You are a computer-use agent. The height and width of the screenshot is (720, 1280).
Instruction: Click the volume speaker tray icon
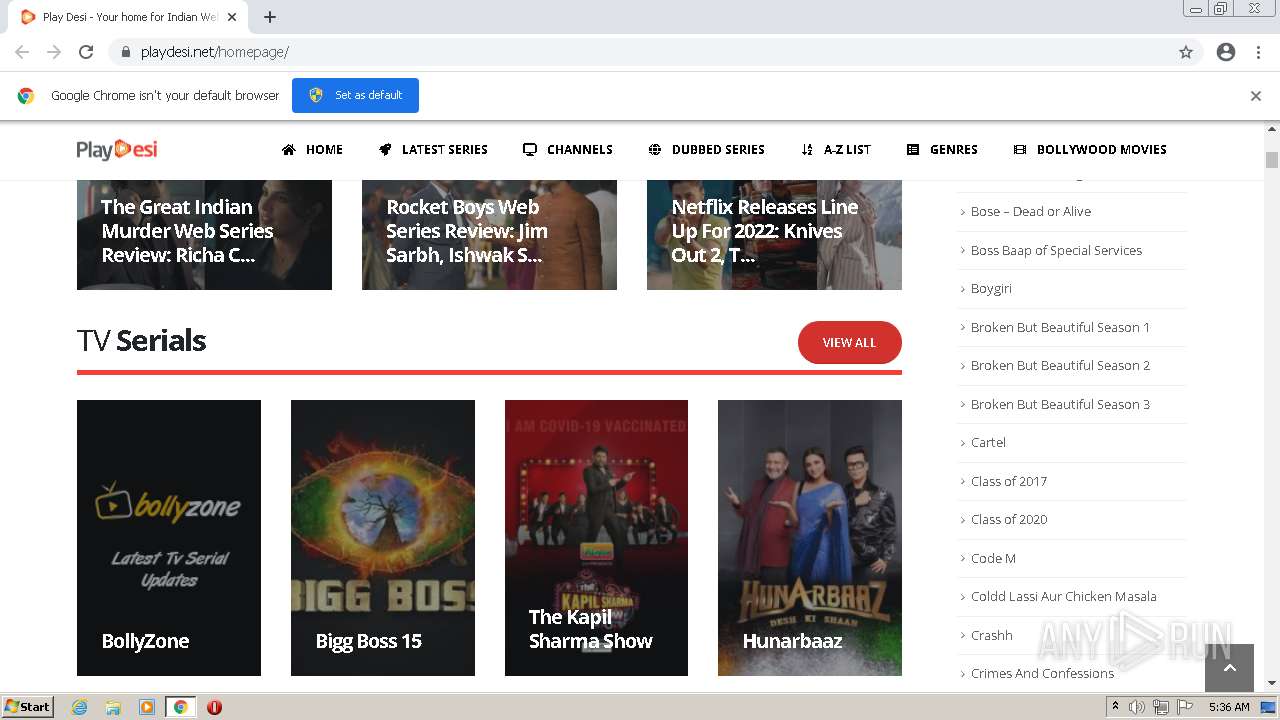point(1137,707)
